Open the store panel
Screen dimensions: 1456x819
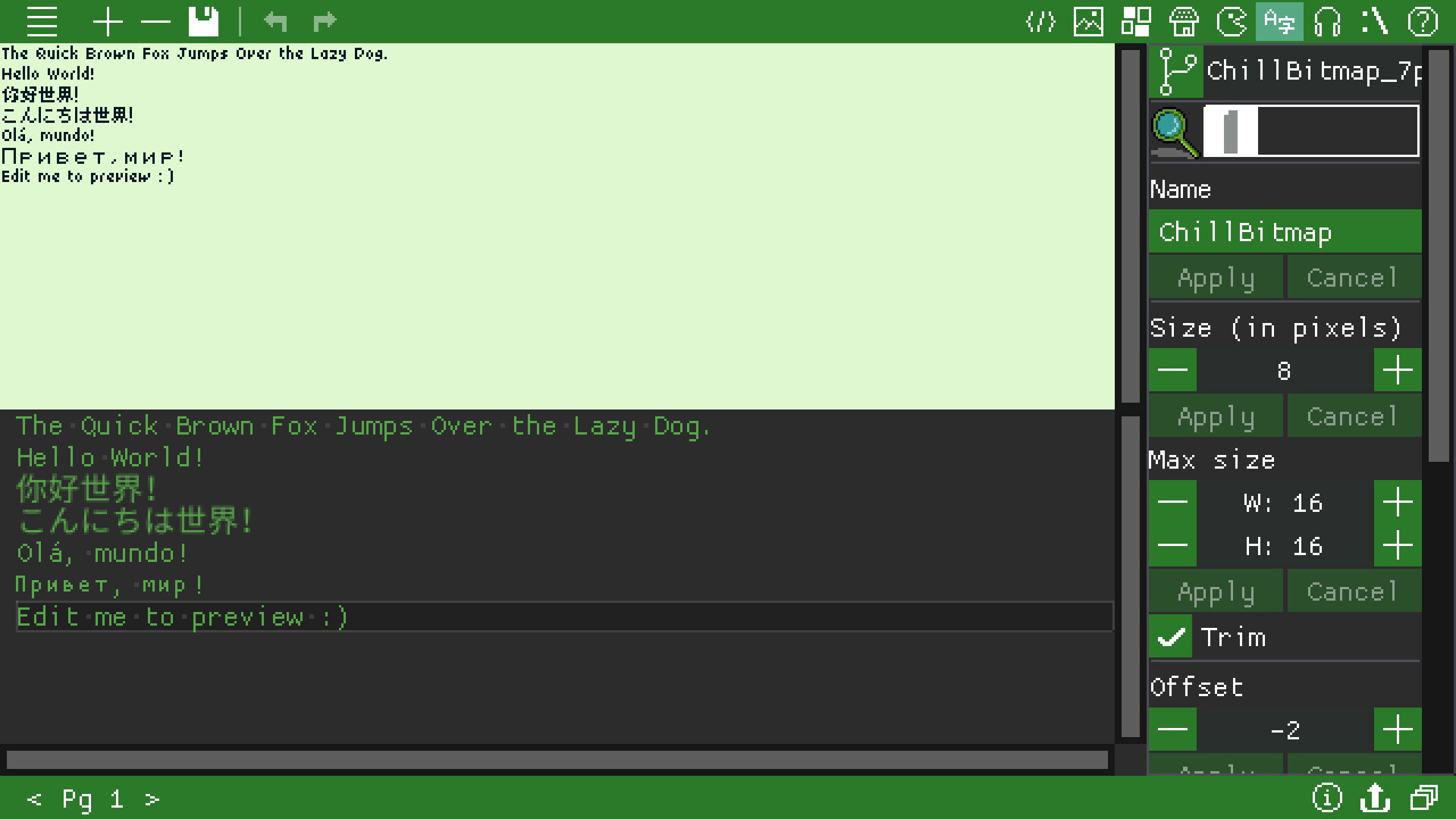1184,21
